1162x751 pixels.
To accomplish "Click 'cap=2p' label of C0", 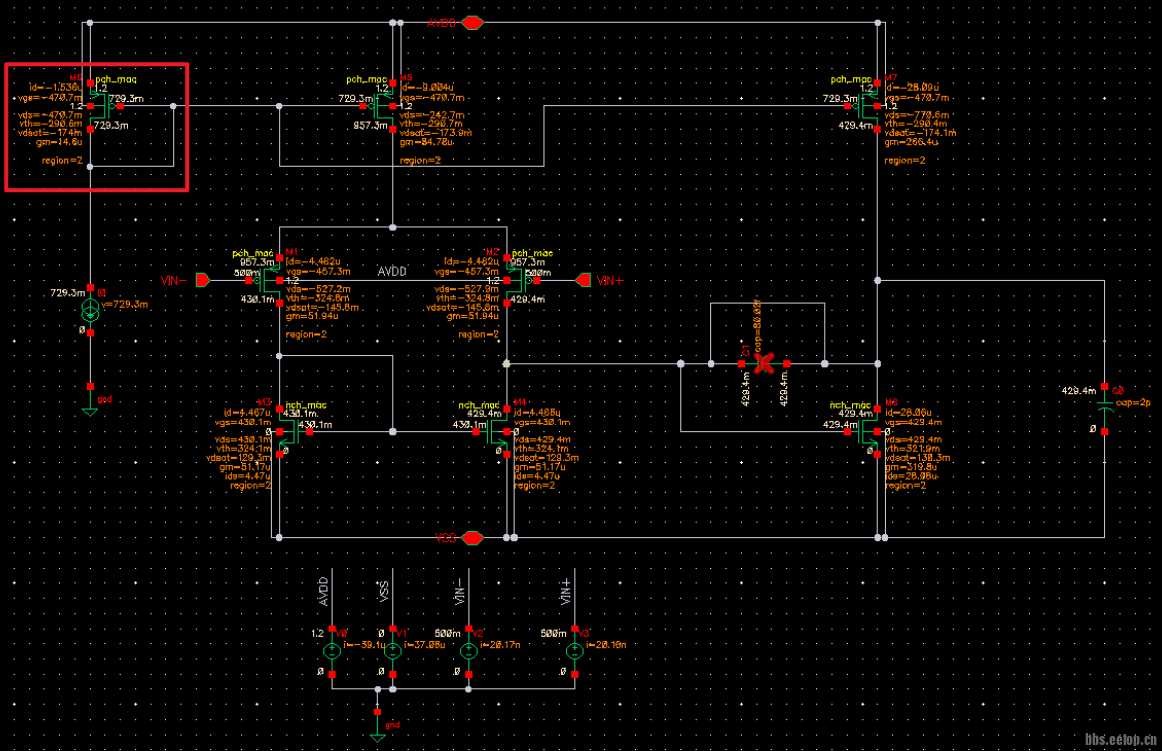I will pos(1133,403).
